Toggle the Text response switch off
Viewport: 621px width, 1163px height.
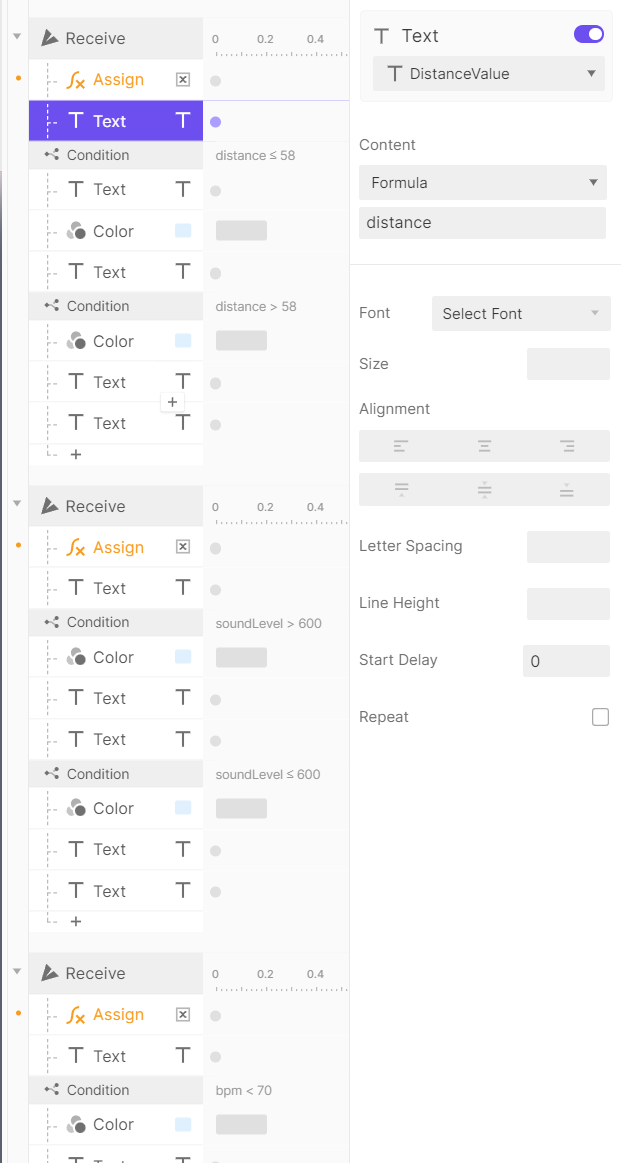point(588,35)
